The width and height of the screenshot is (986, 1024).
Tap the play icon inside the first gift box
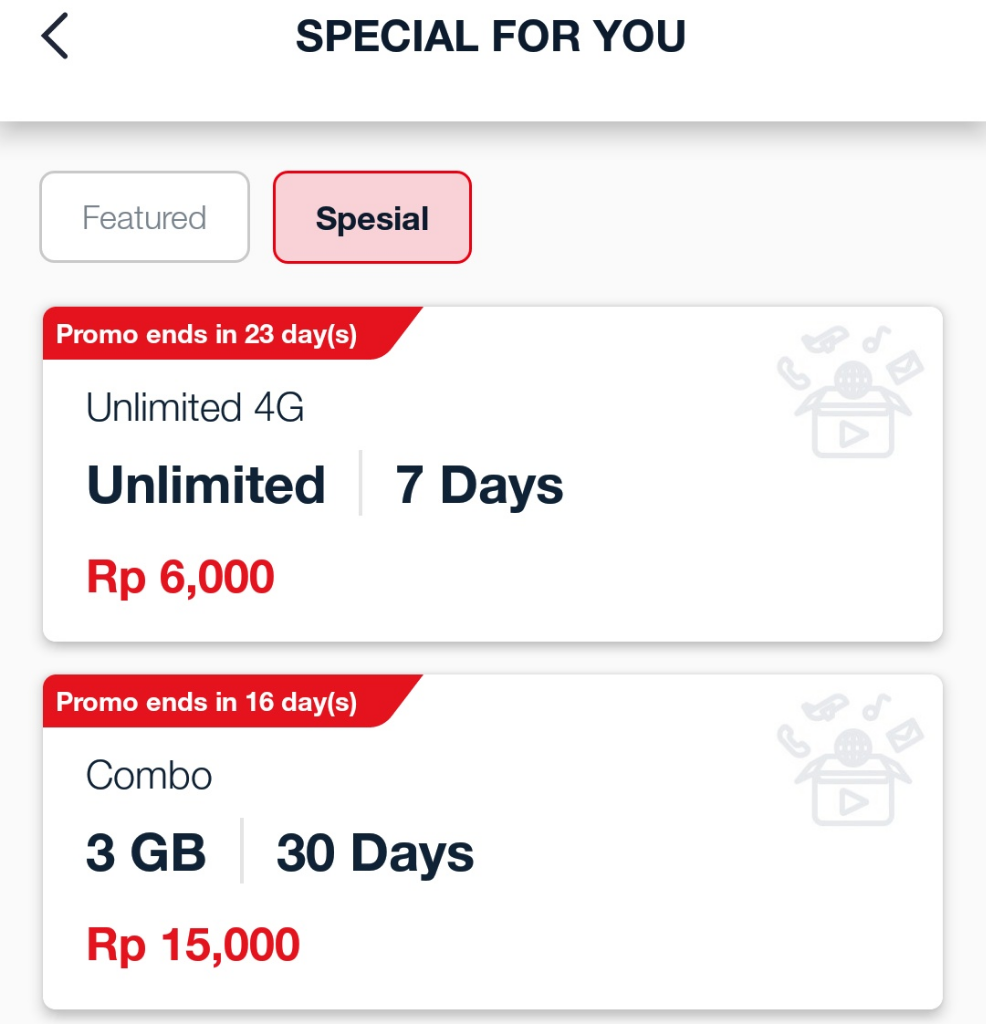851,432
